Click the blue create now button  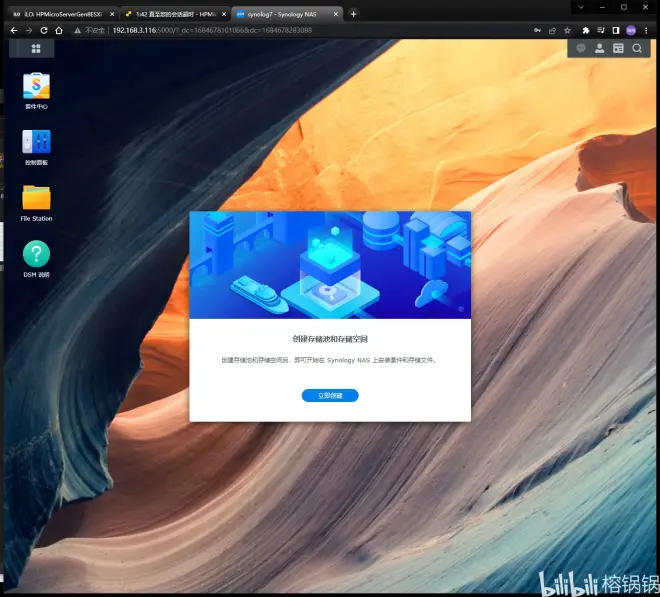pyautogui.click(x=330, y=395)
